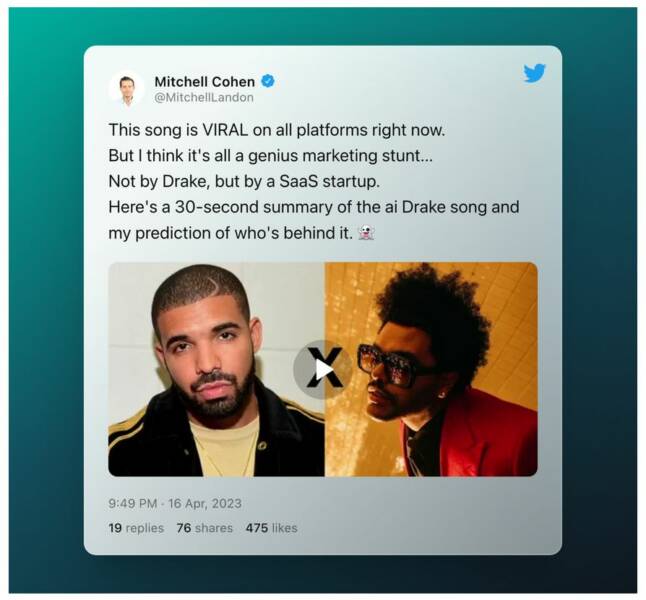Click the 'Not by Drake' text line
This screenshot has width=646, height=600.
[244, 182]
